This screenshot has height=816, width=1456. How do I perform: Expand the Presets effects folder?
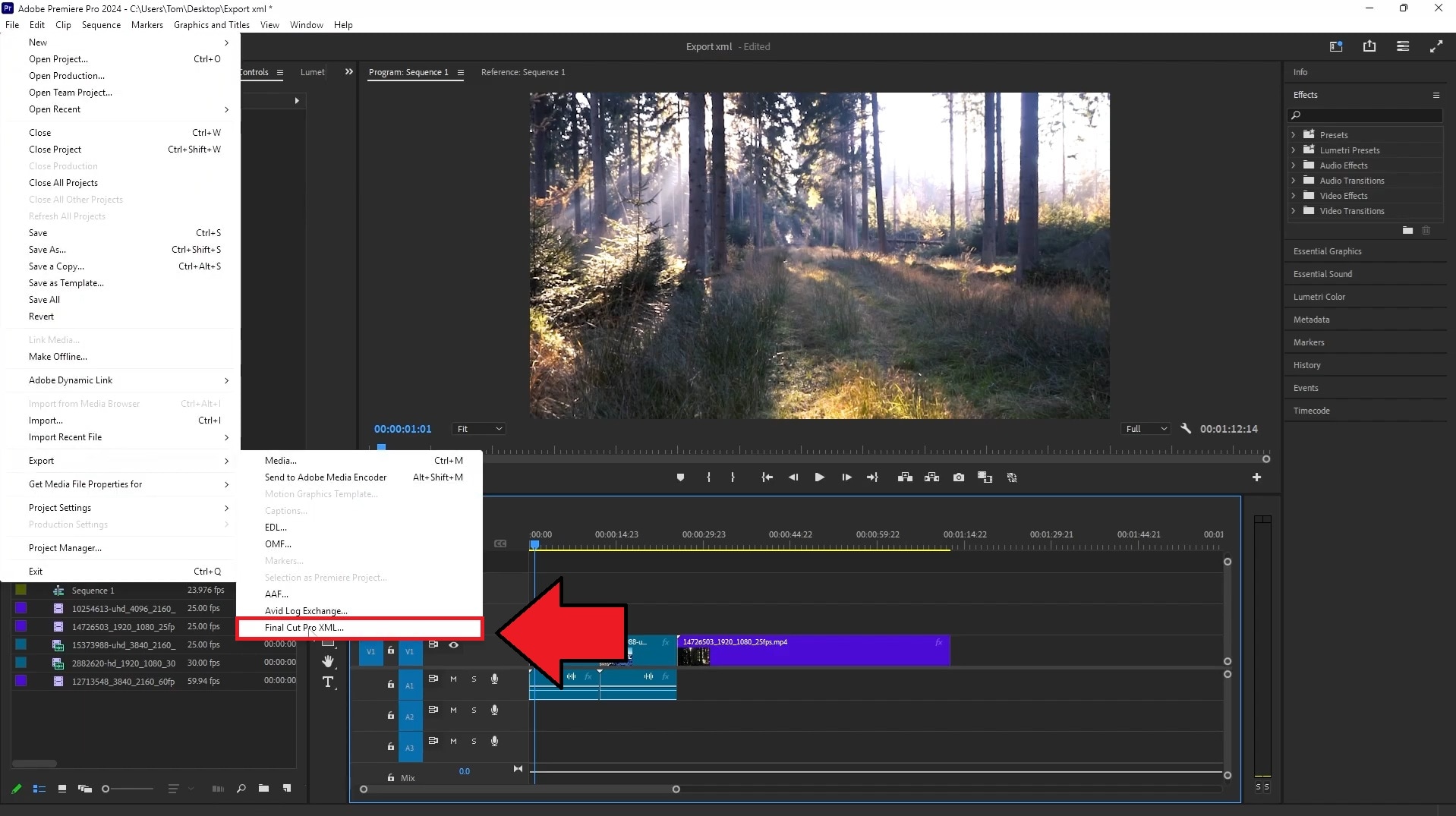coord(1294,135)
